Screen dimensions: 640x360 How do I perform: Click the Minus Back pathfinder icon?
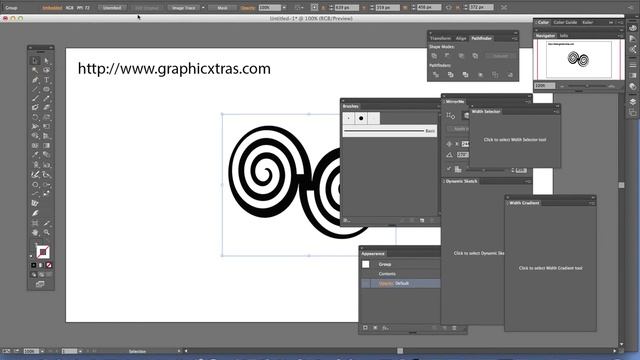[x=510, y=75]
